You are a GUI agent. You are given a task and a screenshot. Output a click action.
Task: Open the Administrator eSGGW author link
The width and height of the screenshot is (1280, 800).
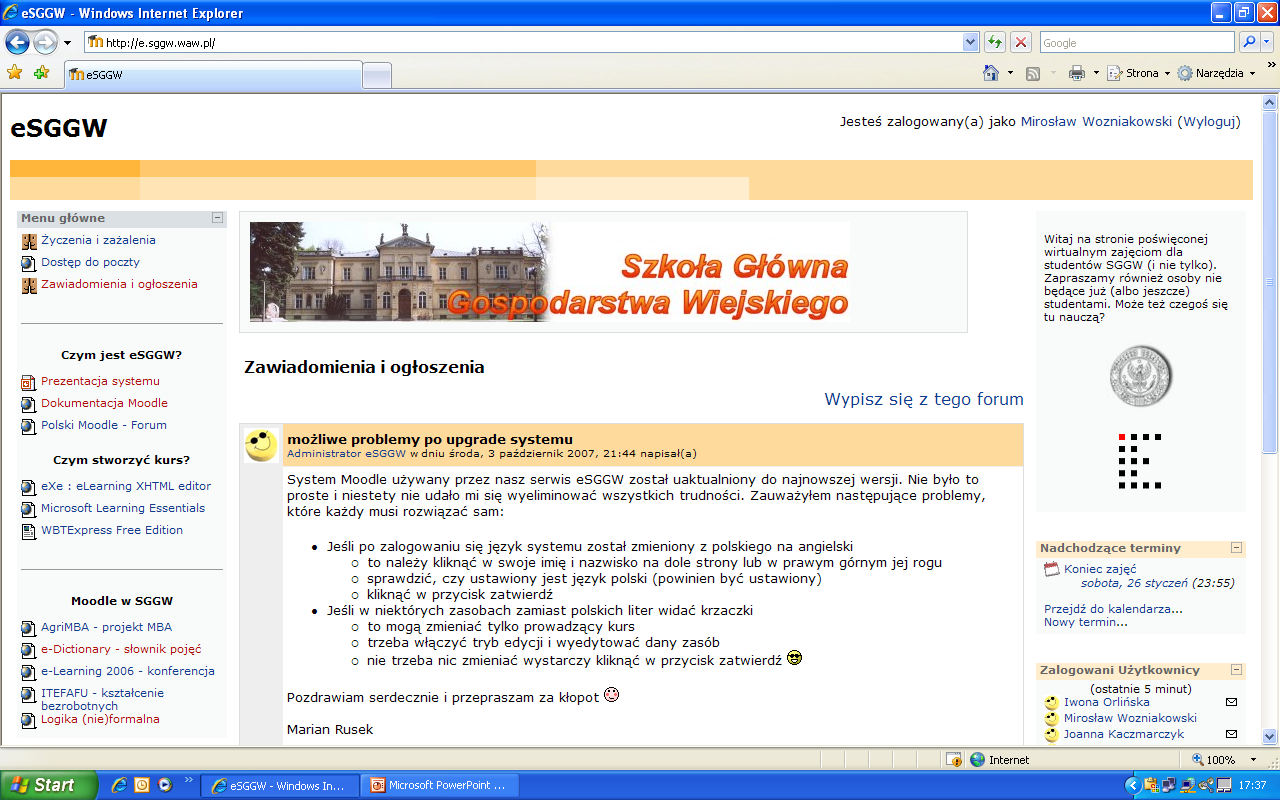click(x=347, y=454)
